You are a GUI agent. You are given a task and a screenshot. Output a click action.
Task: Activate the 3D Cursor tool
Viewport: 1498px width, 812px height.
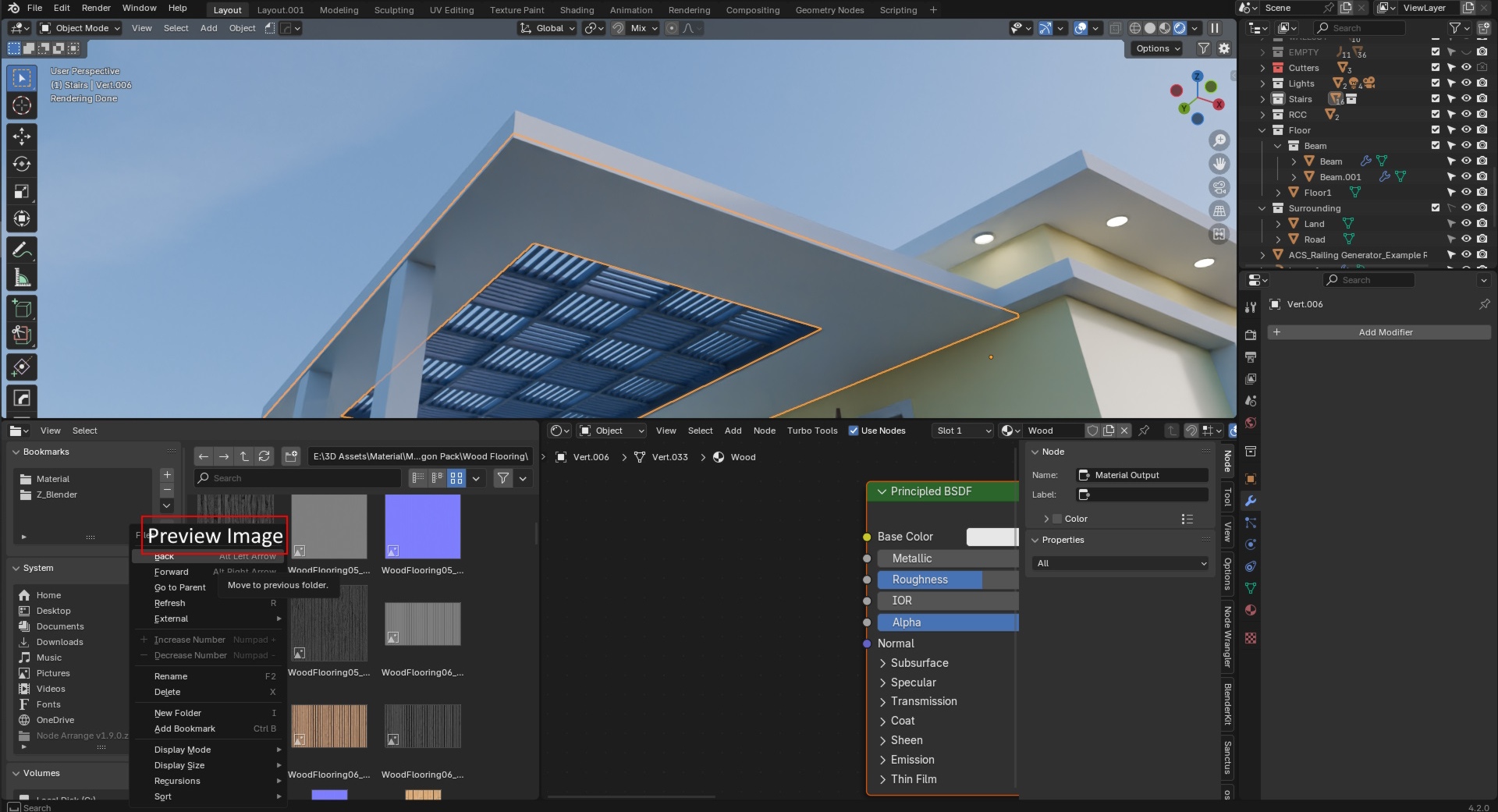22,105
